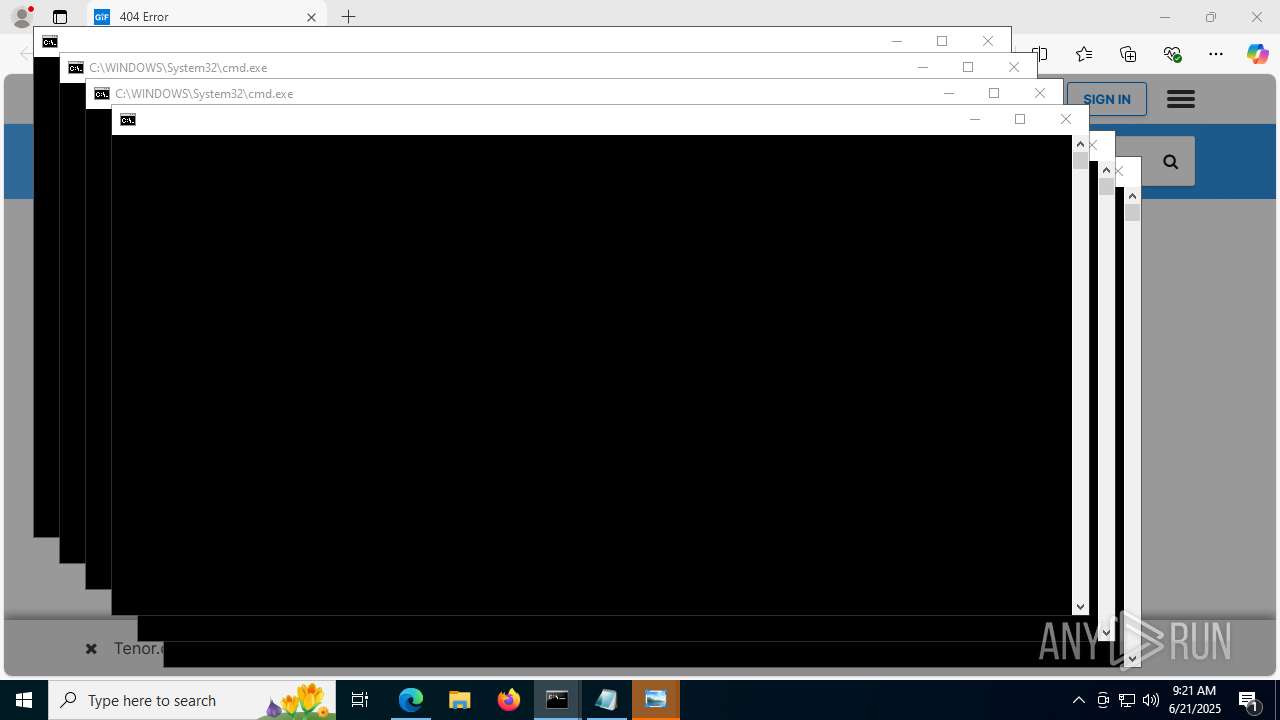This screenshot has width=1280, height=720.
Task: Open the volume speaker tray icon
Action: coord(1151,700)
